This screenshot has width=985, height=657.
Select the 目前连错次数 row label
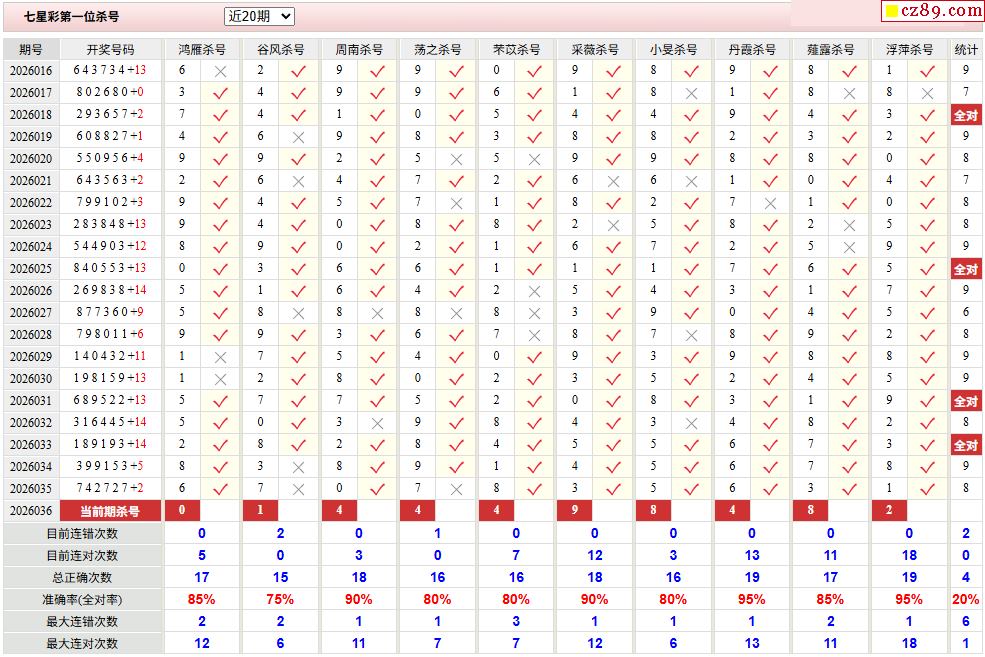point(82,534)
